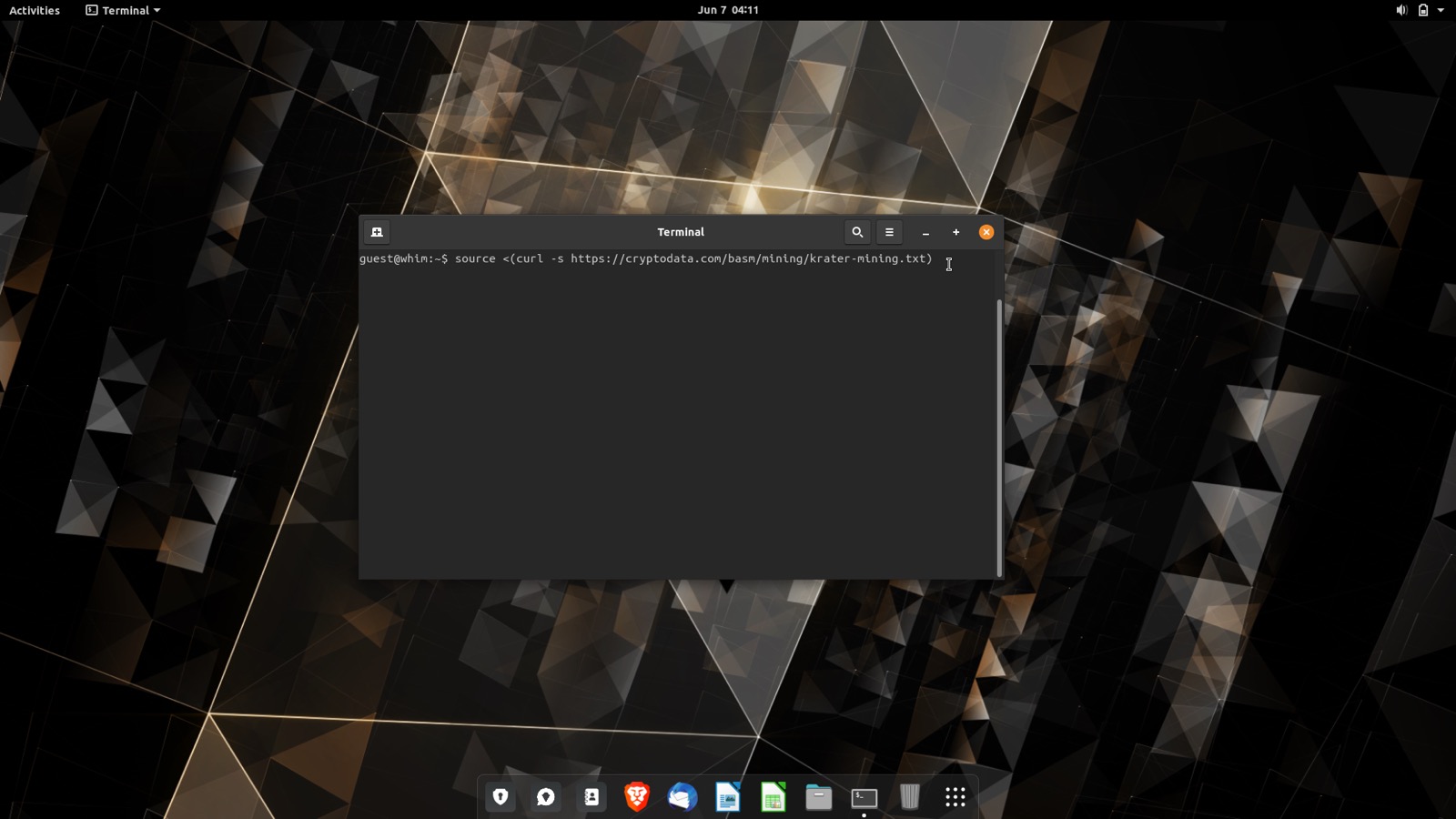Click the terminal scrollbar

[x=999, y=437]
